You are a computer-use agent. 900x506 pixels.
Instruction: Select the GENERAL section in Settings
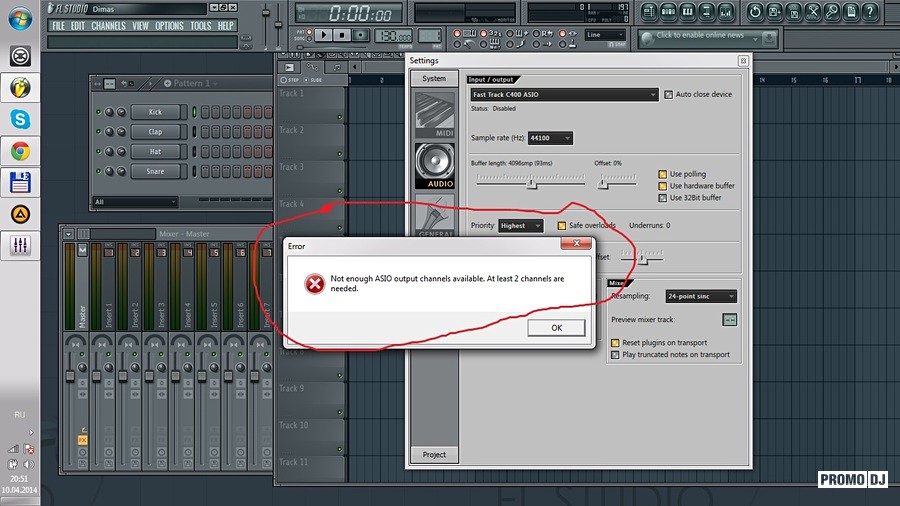[x=435, y=216]
